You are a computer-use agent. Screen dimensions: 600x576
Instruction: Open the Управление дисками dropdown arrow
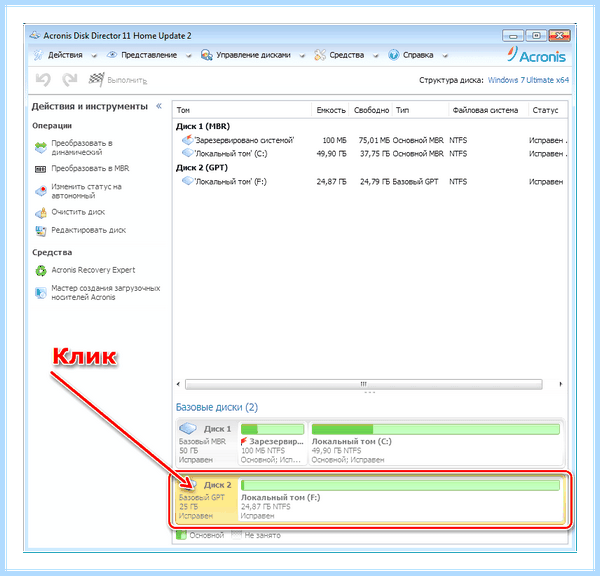(x=302, y=56)
